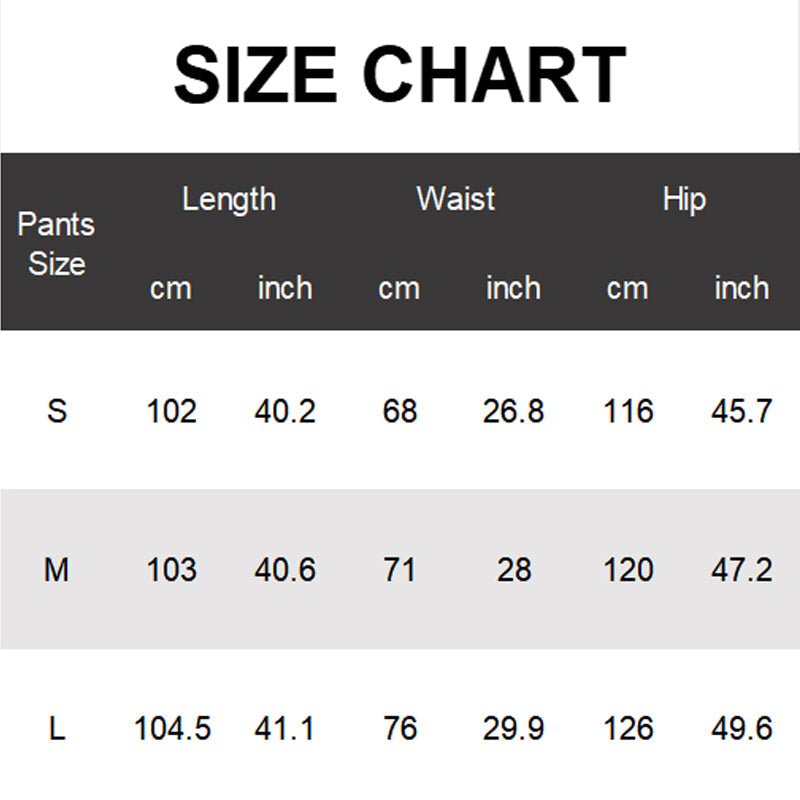Click the 102 length cm value

[x=171, y=411]
